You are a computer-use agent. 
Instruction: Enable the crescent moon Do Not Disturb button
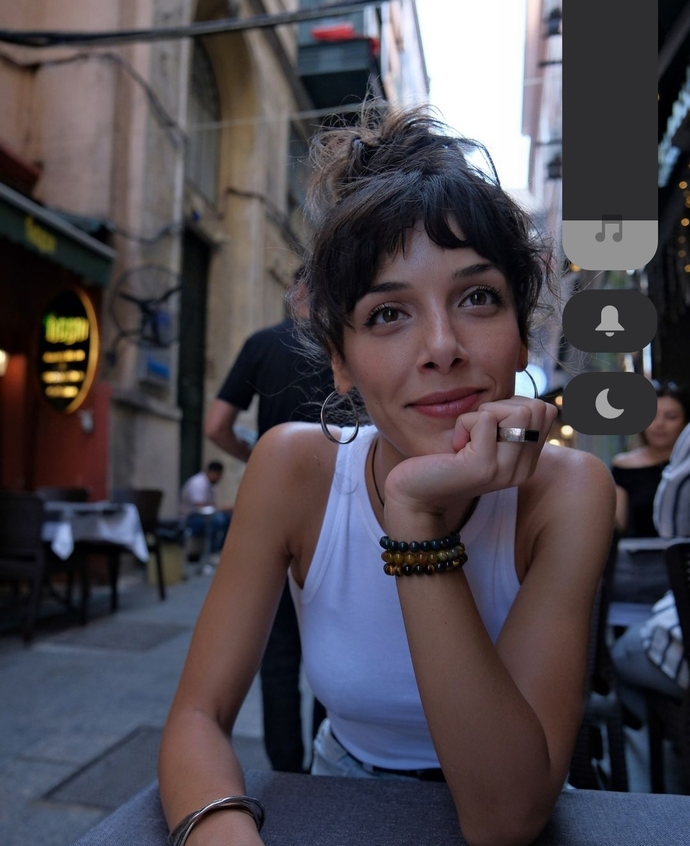click(610, 403)
